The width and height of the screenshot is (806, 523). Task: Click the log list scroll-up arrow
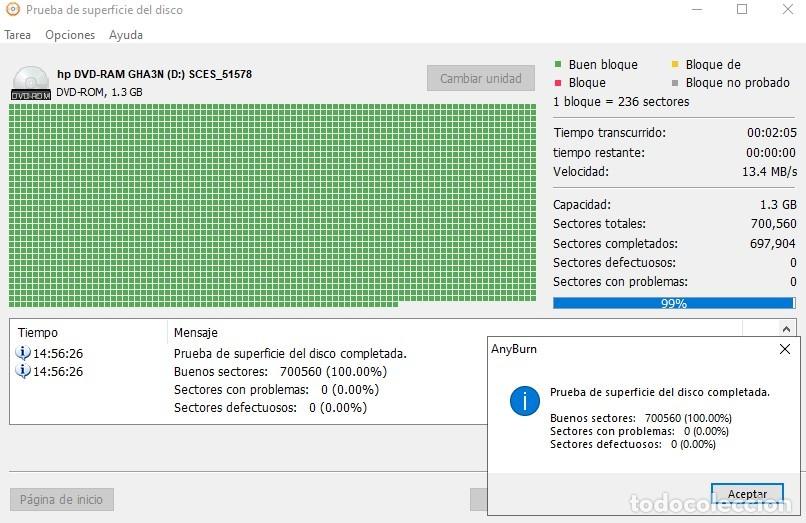pyautogui.click(x=786, y=329)
